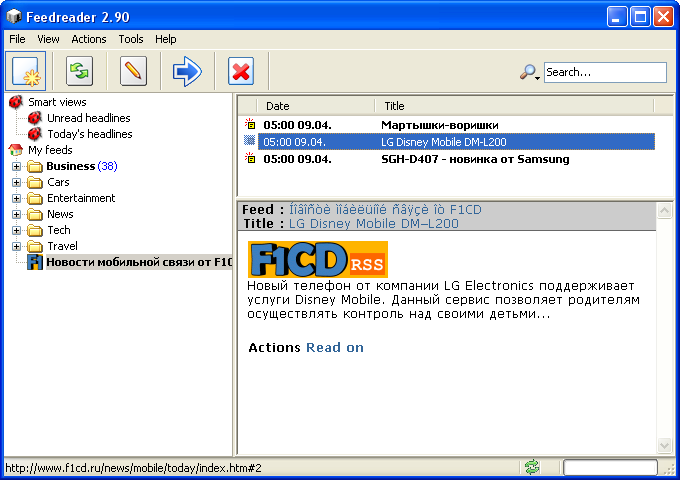Click the Cars folder icon
Image resolution: width=680 pixels, height=480 pixels.
pyautogui.click(x=35, y=183)
